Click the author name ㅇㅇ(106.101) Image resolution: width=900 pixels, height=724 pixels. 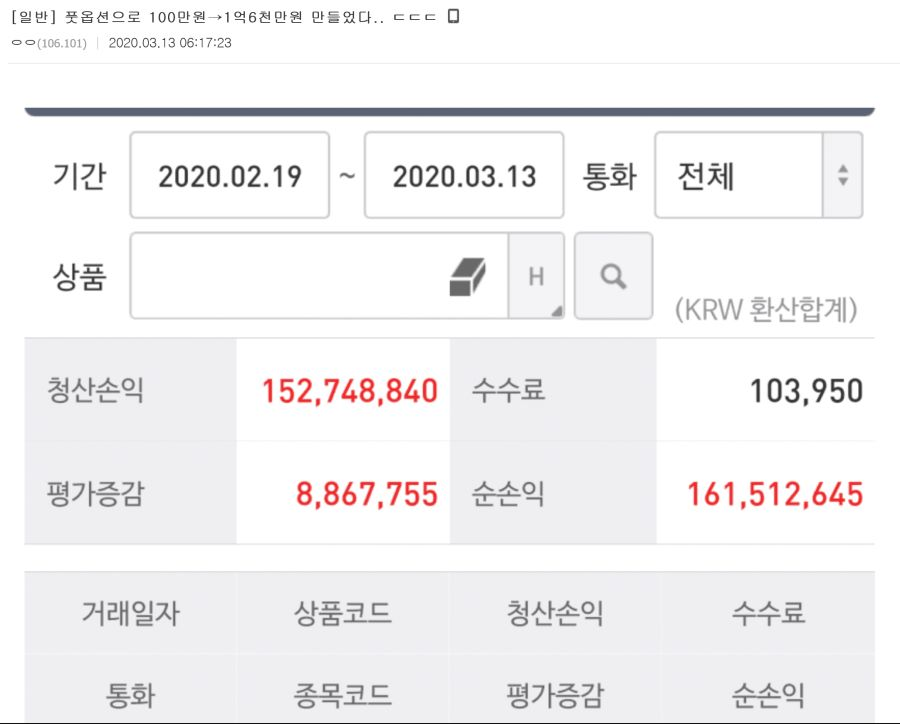(x=49, y=43)
